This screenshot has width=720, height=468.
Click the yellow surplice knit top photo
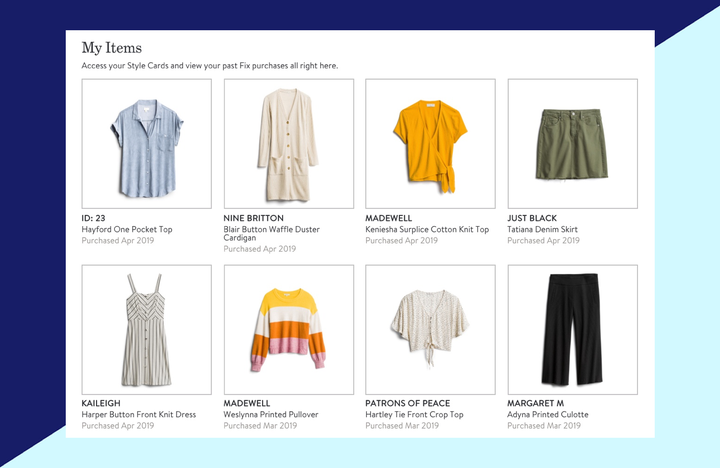[x=430, y=143]
